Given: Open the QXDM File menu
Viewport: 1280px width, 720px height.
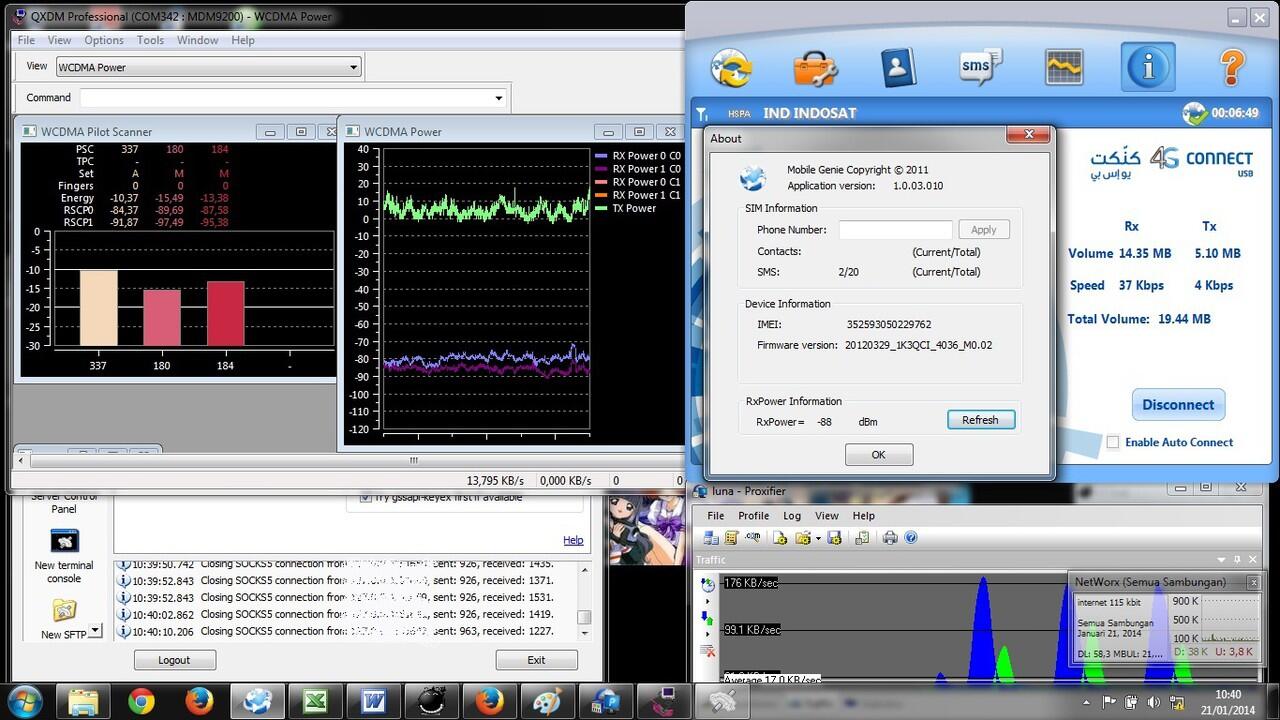Looking at the screenshot, I should coord(26,40).
